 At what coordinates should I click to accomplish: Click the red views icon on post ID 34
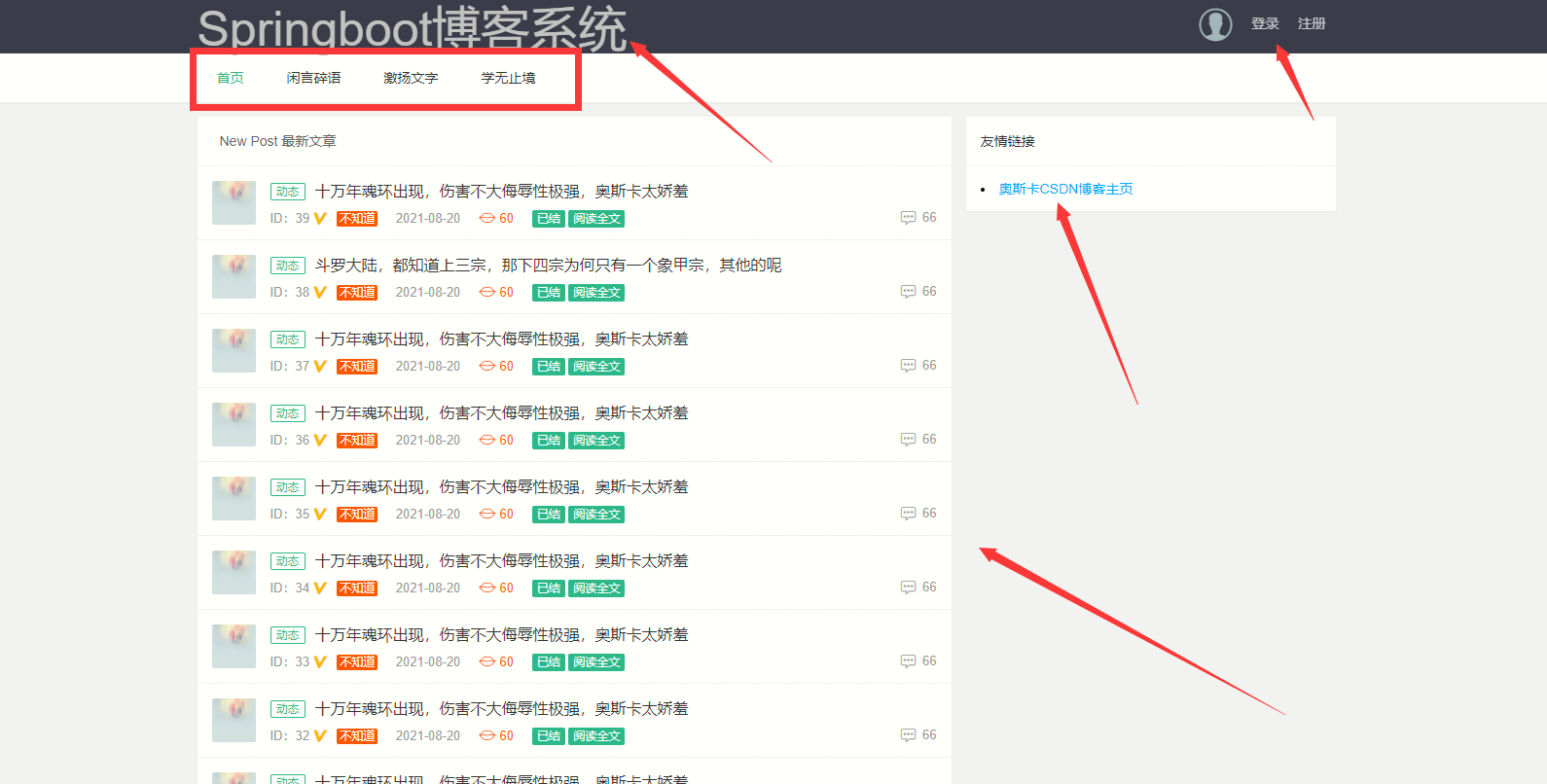click(x=487, y=588)
